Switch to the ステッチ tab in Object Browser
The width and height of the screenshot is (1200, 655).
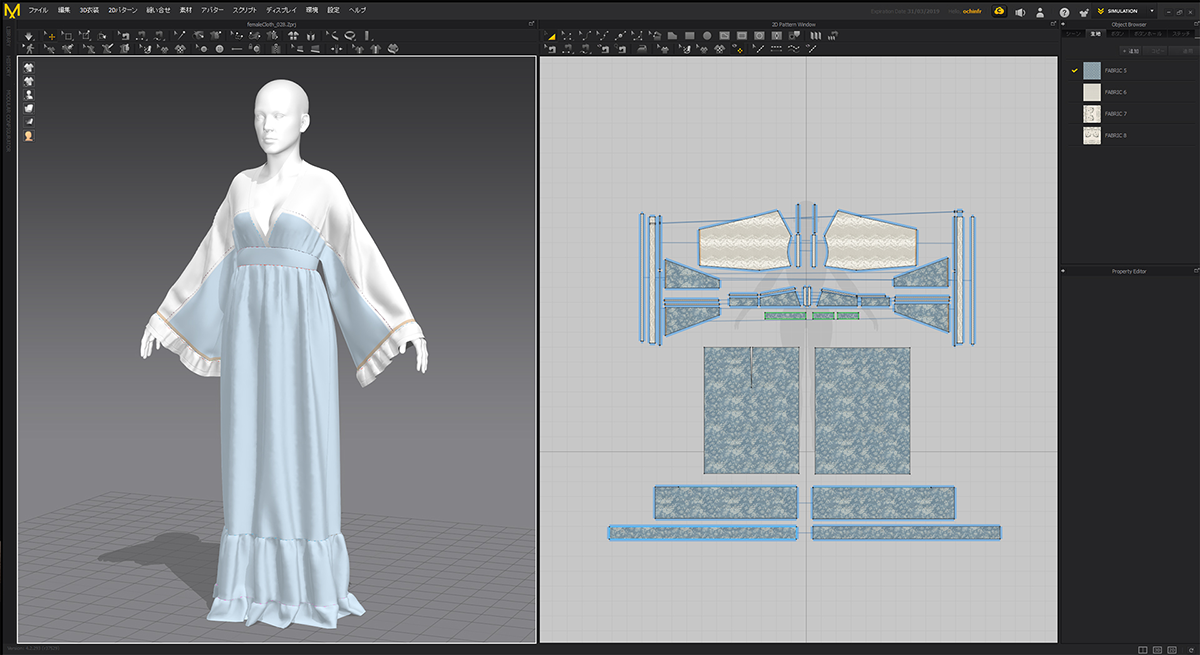point(1181,34)
